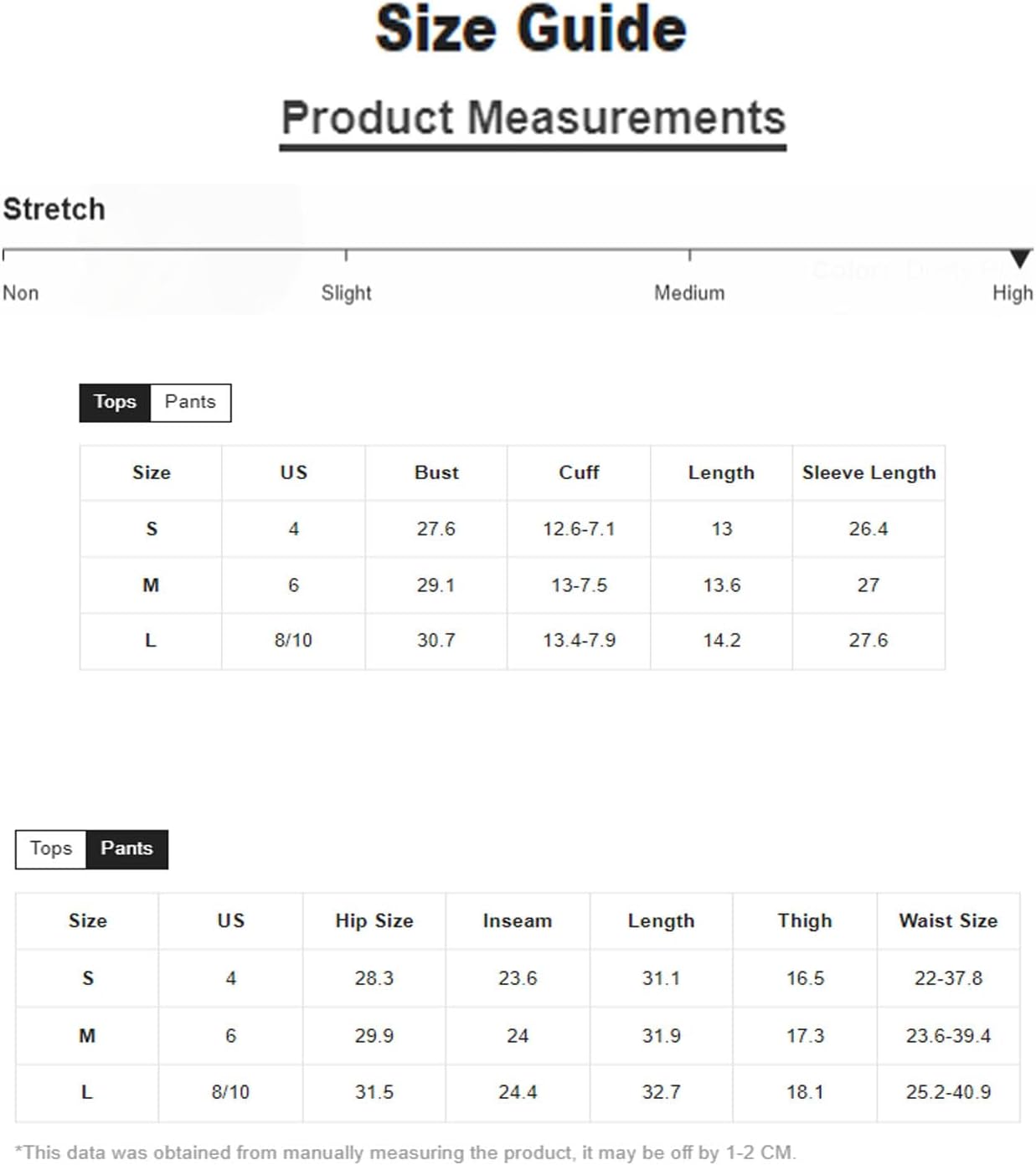Image resolution: width=1036 pixels, height=1165 pixels.
Task: Click the 27.6 bust value for size S
Action: 436,529
